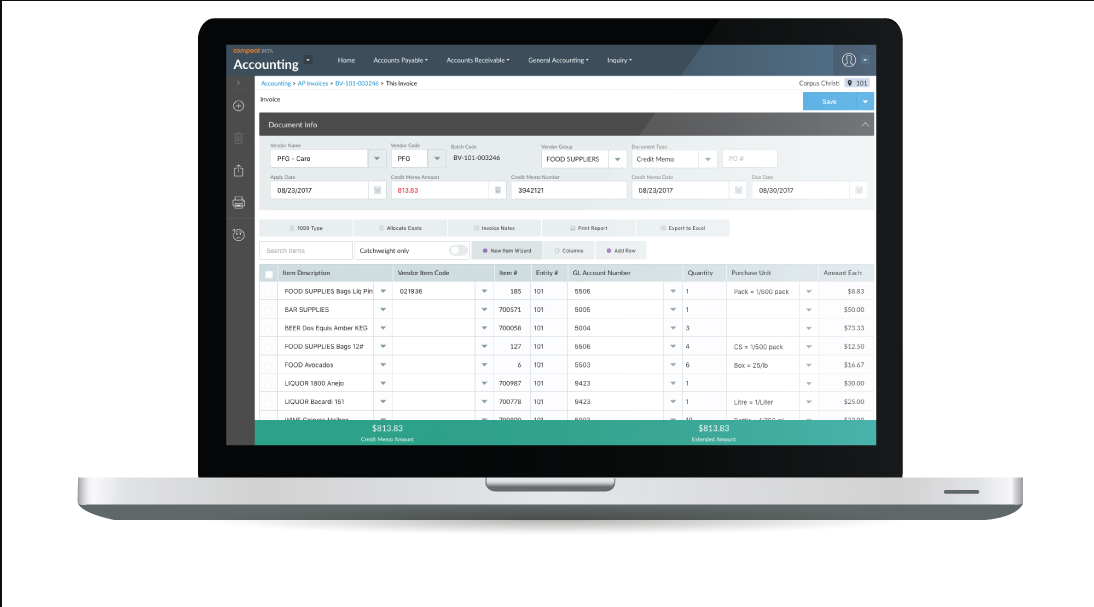The image size is (1094, 607).
Task: Check the select-all checkbox in table header
Action: click(268, 273)
